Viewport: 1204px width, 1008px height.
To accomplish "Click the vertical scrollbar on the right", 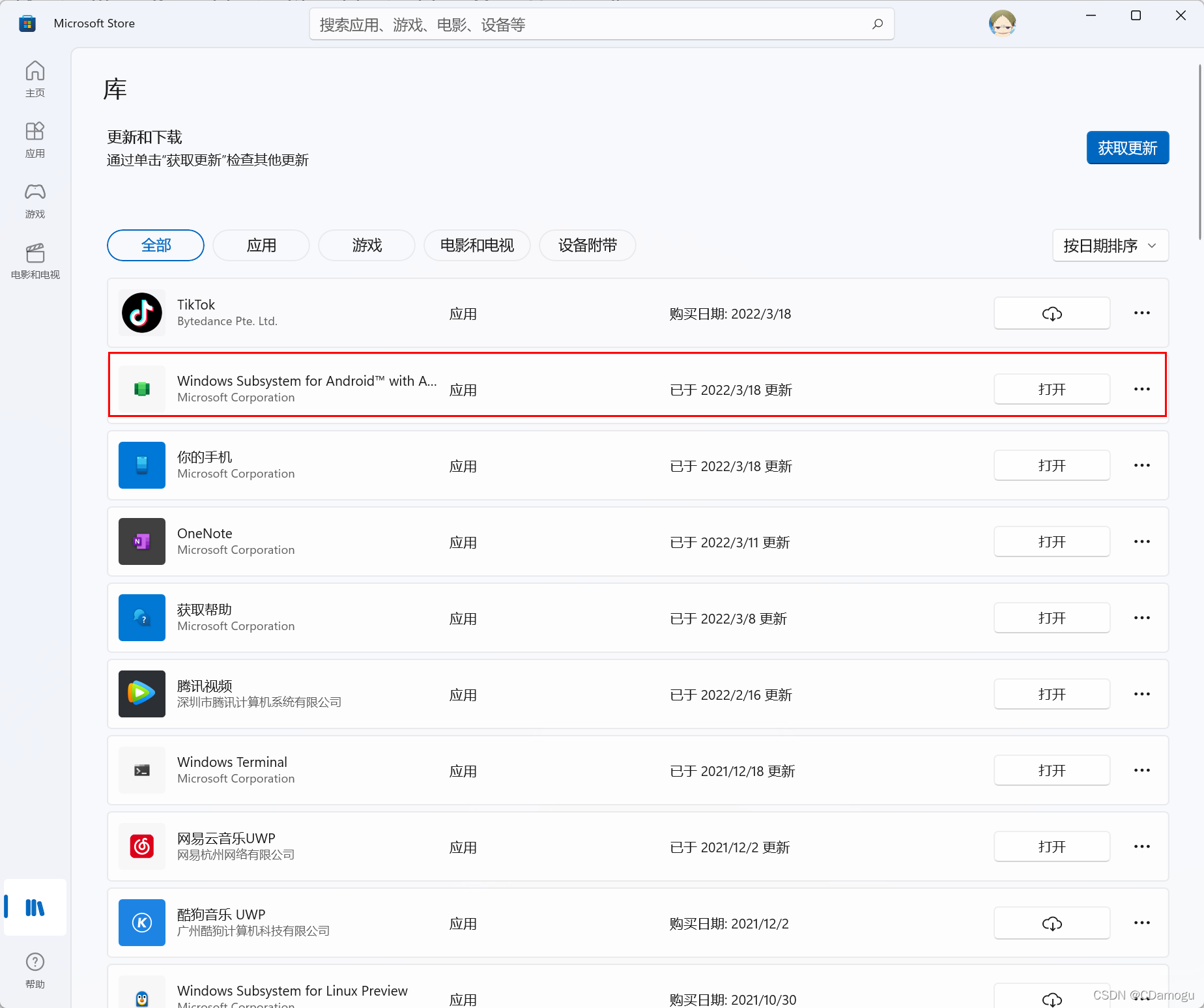I will [1199, 152].
